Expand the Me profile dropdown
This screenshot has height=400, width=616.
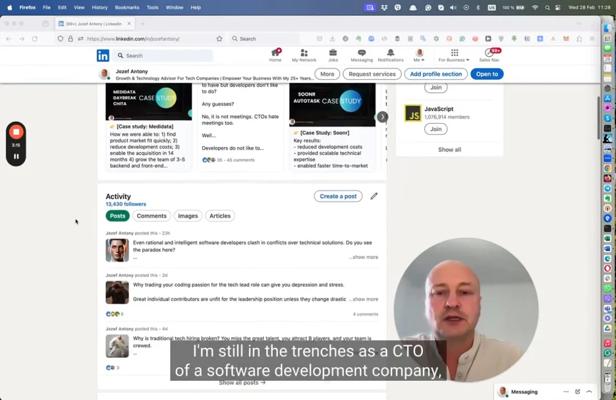point(420,56)
